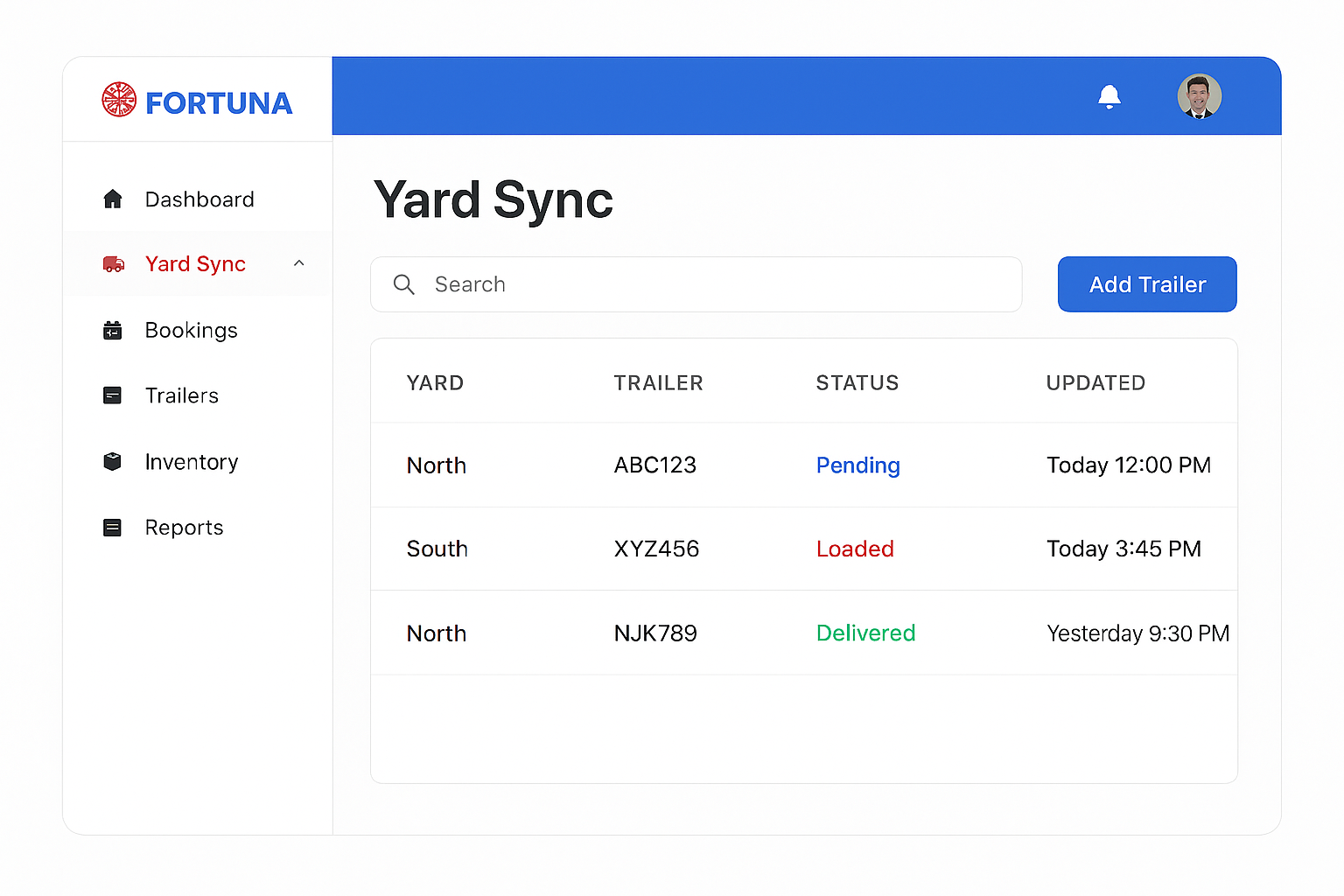Viewport: 1344px width, 896px height.
Task: Open notifications via the bell icon
Action: tap(1109, 96)
